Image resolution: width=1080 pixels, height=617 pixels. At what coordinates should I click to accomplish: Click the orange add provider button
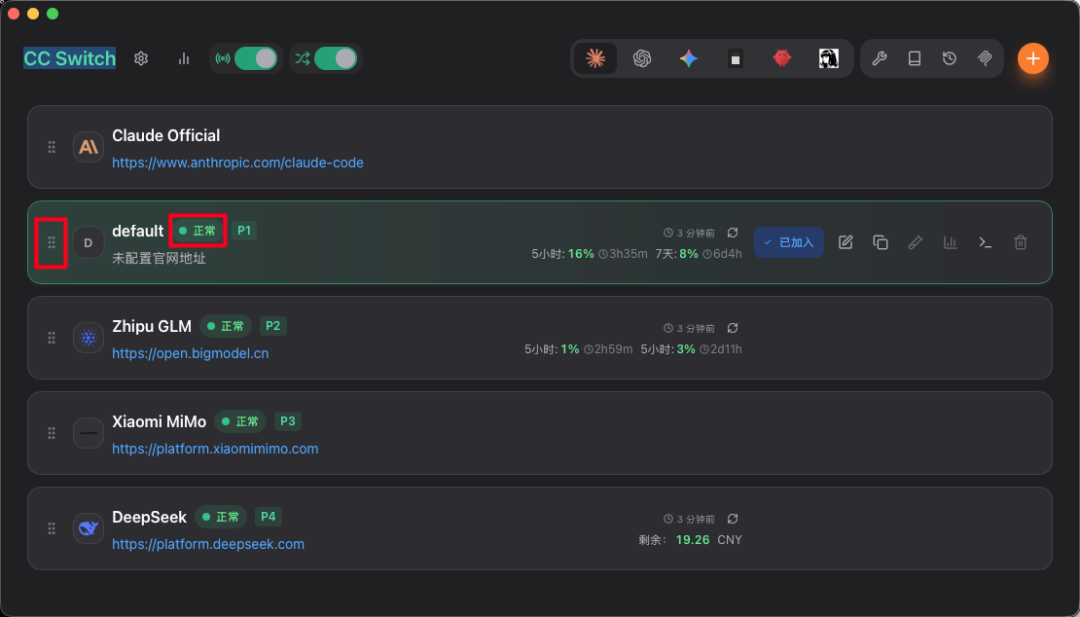point(1033,59)
